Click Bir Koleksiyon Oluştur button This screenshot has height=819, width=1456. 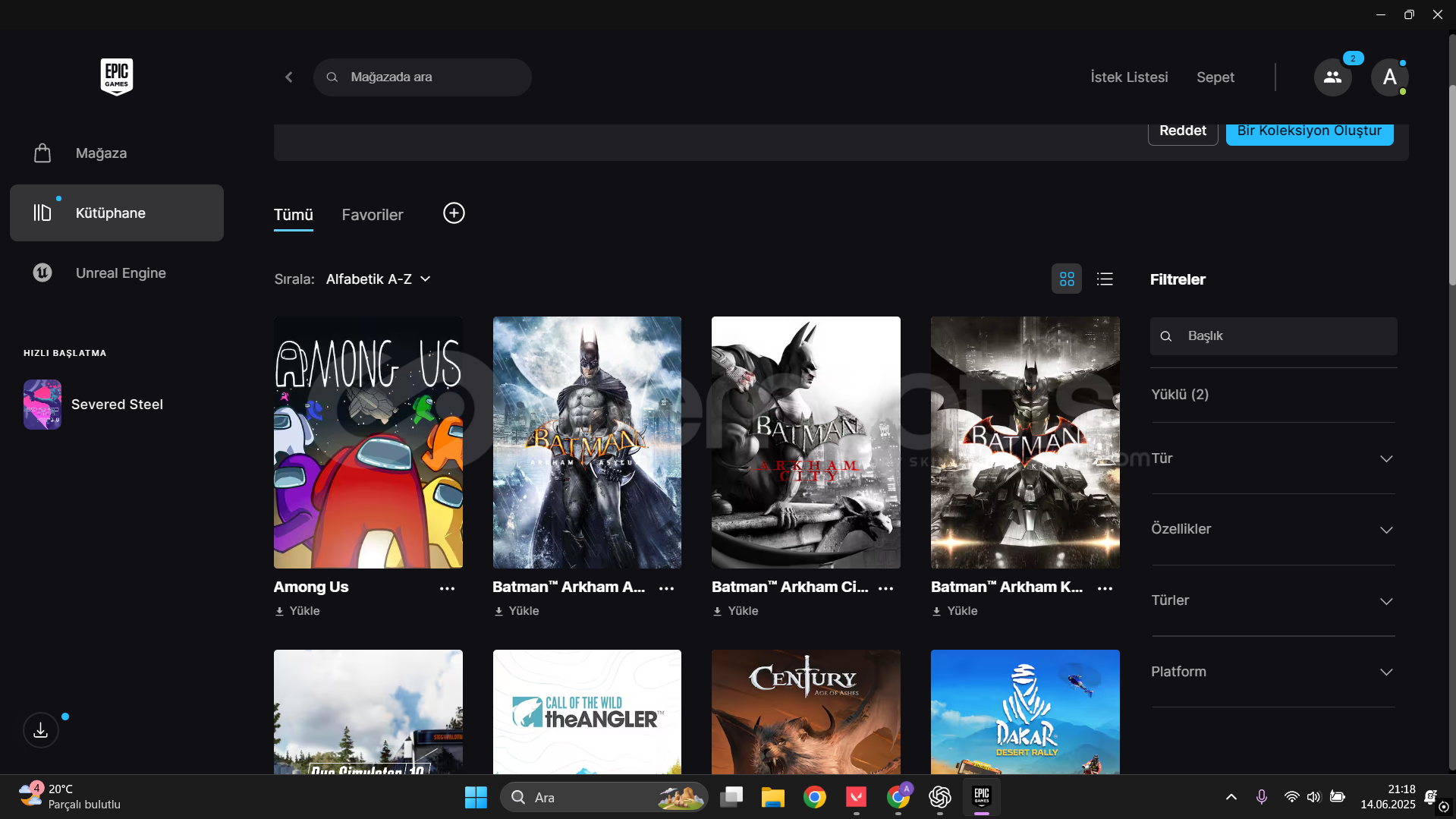(1310, 132)
